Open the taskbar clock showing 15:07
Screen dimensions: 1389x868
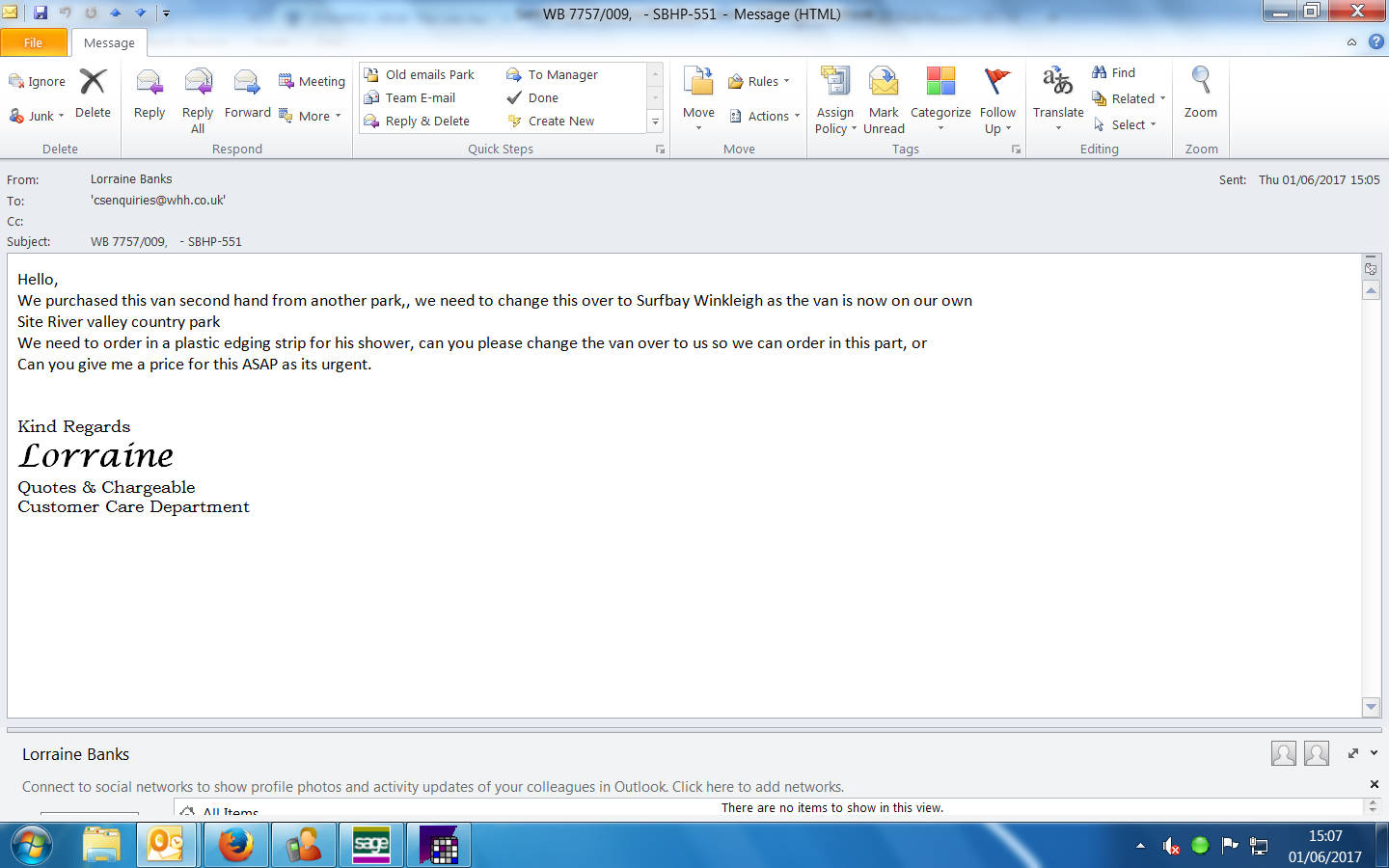pos(1325,846)
